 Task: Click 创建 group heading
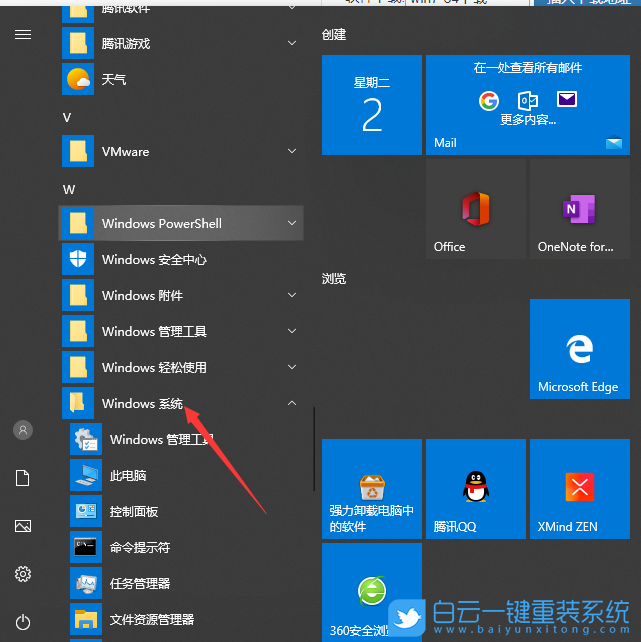pyautogui.click(x=334, y=35)
